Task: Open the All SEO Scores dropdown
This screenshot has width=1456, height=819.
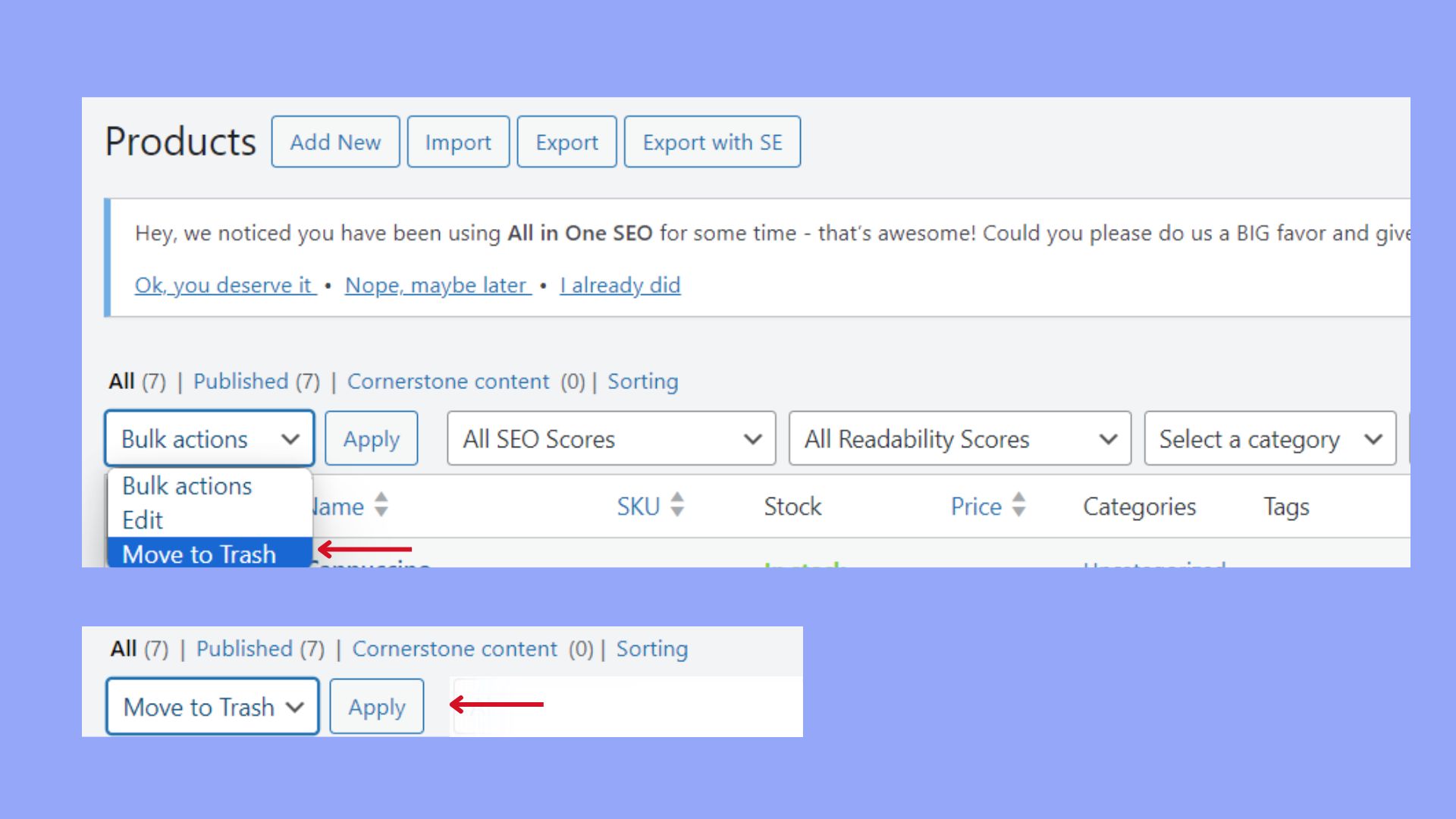Action: (x=609, y=438)
